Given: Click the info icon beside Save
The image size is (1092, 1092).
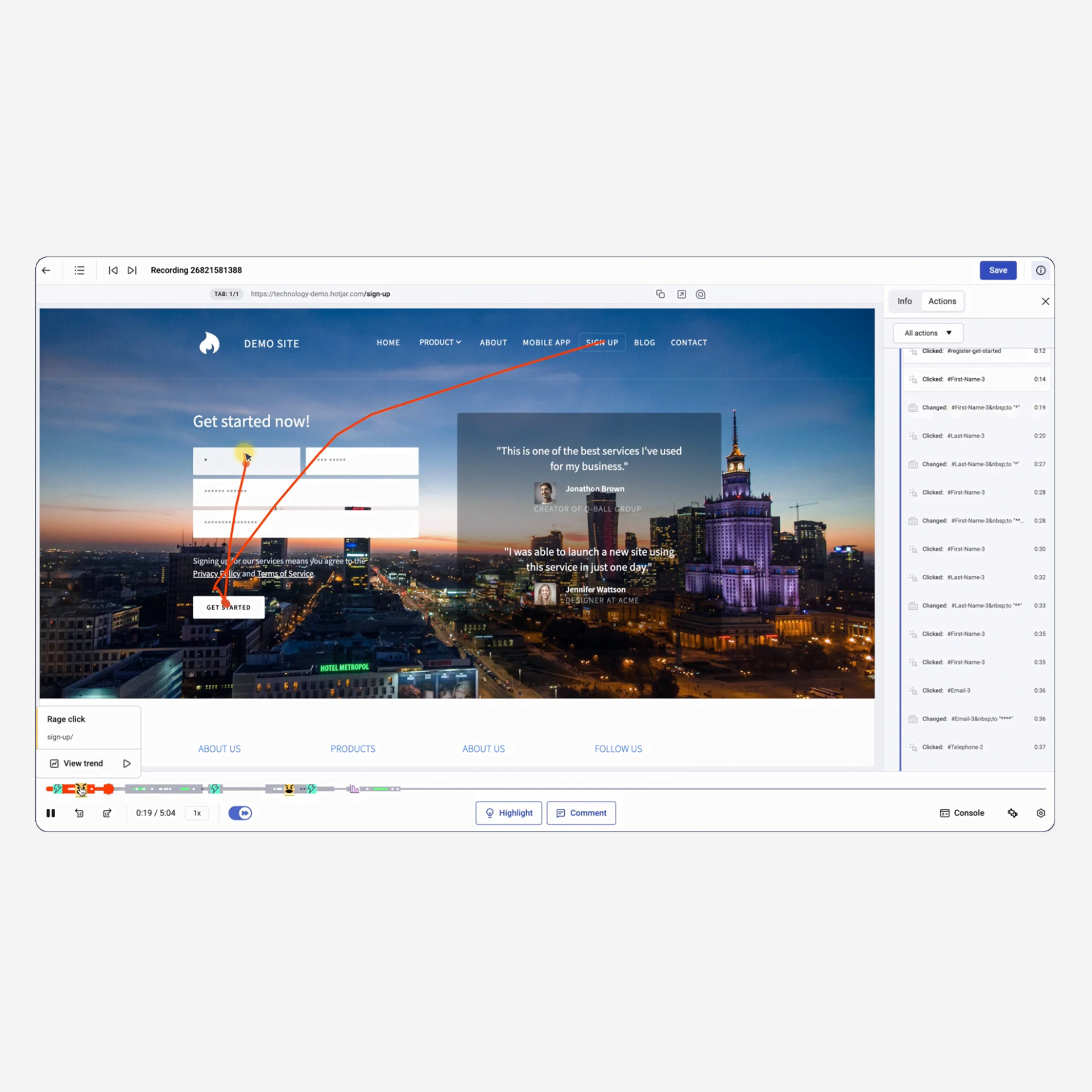Looking at the screenshot, I should pos(1041,270).
